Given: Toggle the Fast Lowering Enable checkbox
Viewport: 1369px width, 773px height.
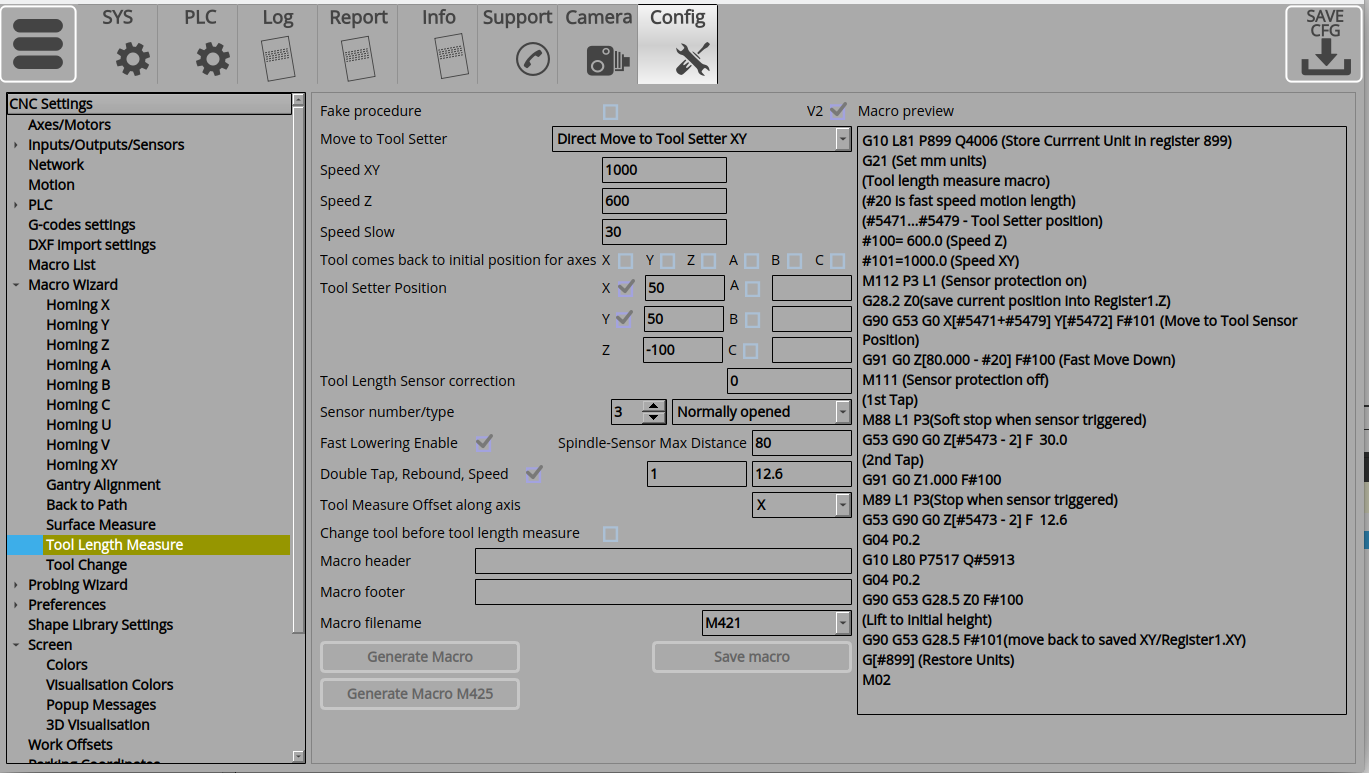Looking at the screenshot, I should pos(485,442).
